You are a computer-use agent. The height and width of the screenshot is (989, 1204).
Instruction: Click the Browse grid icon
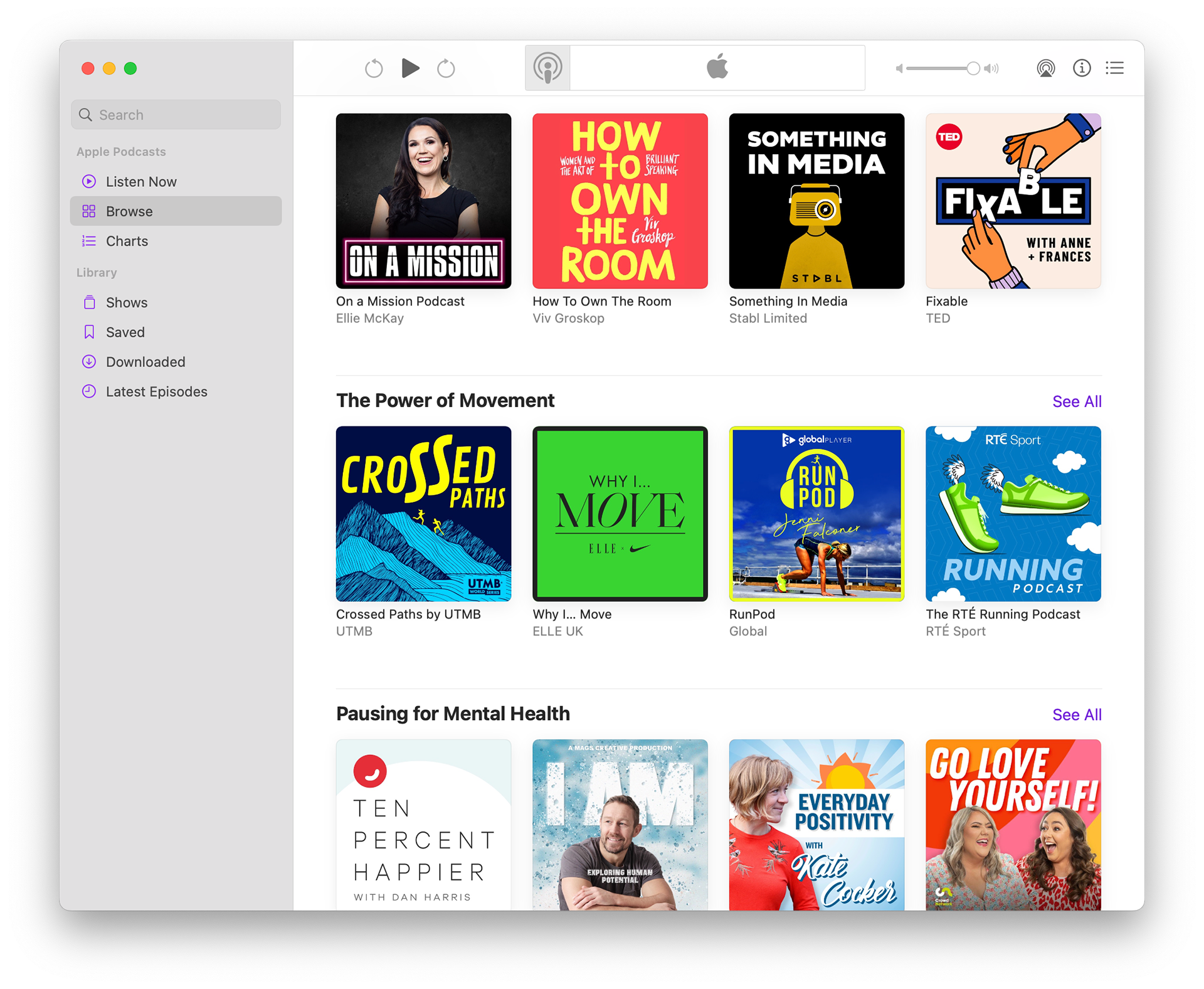89,211
